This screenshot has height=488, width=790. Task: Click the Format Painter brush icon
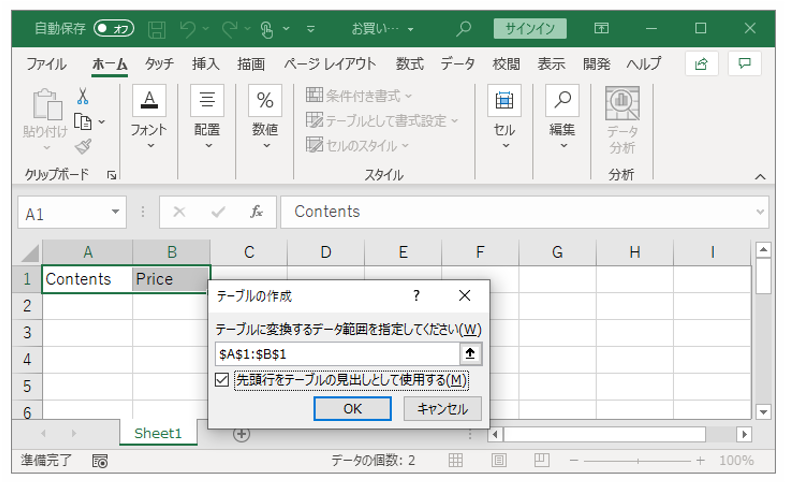(83, 146)
